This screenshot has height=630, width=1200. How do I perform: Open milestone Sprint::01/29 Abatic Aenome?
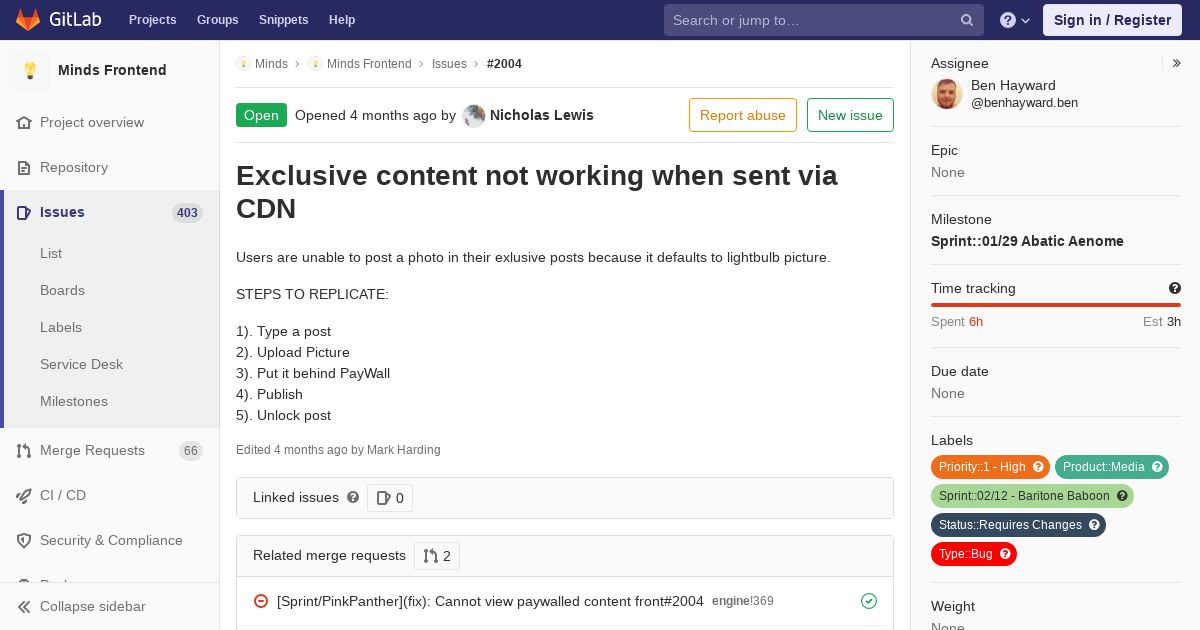pyautogui.click(x=1027, y=241)
